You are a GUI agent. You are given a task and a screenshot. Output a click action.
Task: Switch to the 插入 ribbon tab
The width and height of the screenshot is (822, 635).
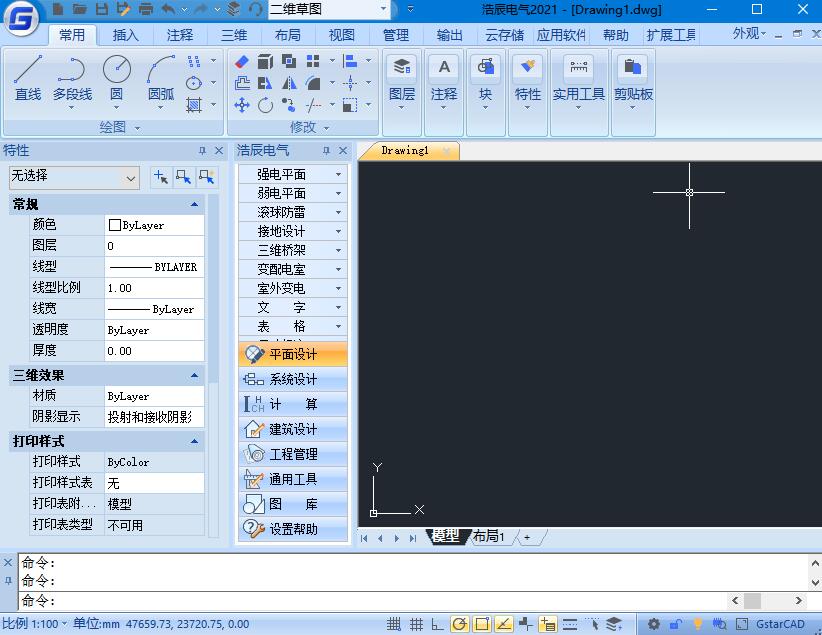tap(124, 34)
